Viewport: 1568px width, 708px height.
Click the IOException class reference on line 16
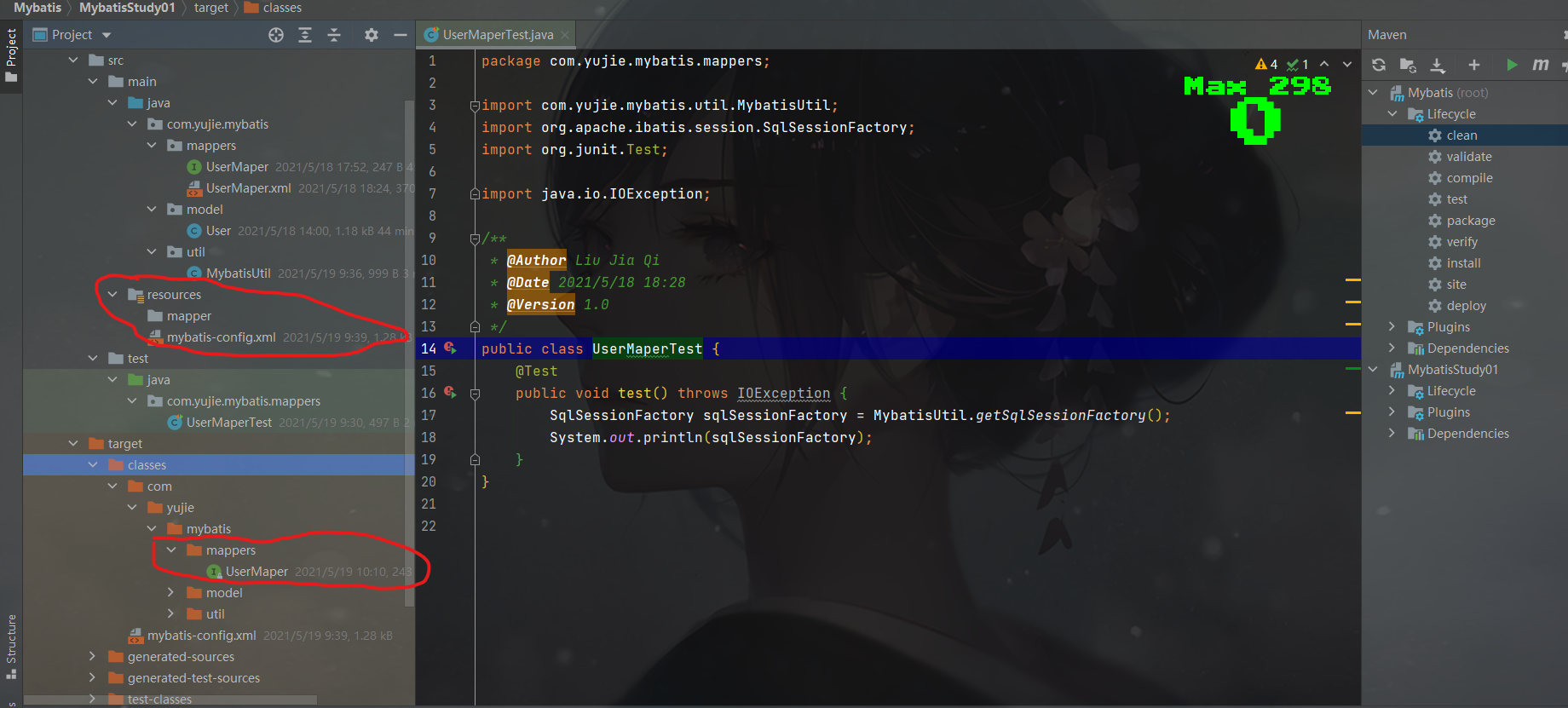[783, 393]
